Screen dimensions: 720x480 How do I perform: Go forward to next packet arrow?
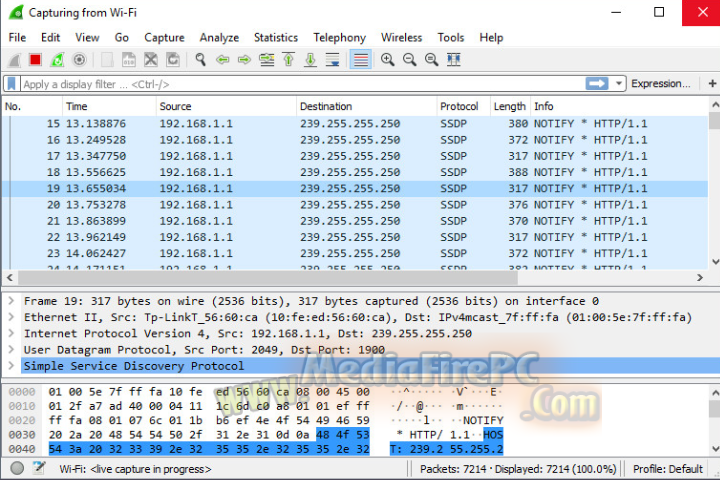(x=244, y=60)
